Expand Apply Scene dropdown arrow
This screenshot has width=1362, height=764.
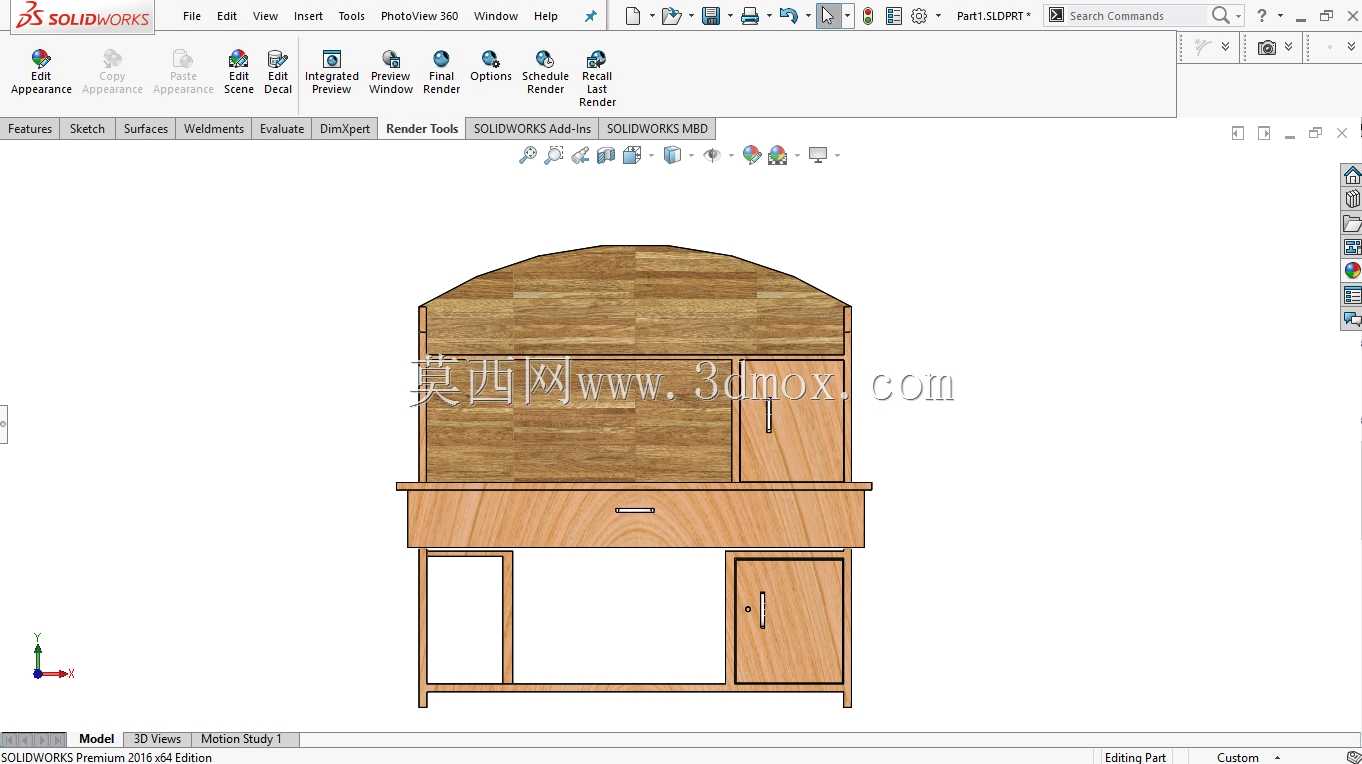coord(797,155)
